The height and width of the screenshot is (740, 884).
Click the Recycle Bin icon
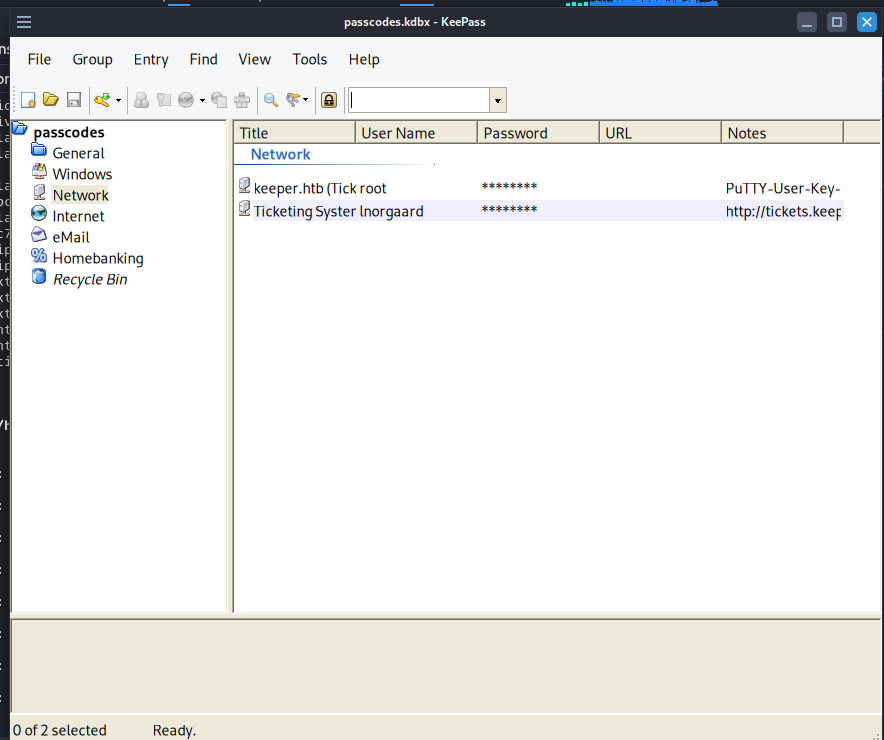pos(39,276)
